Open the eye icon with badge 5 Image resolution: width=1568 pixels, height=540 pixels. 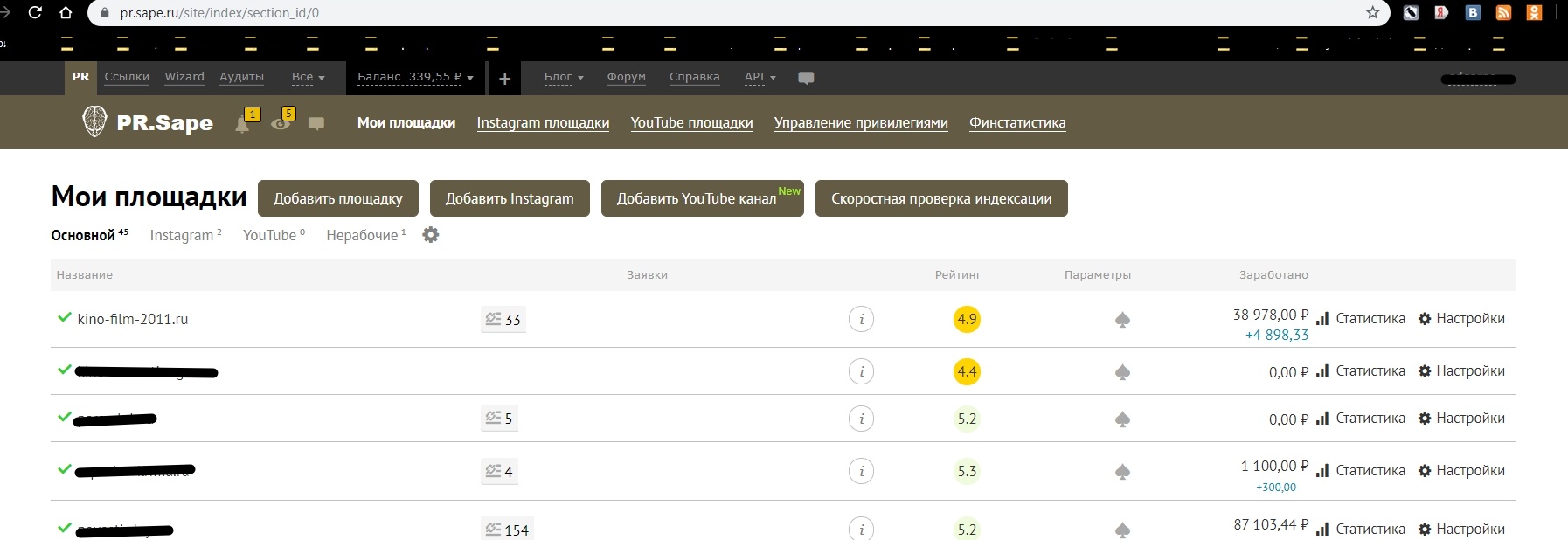pos(281,123)
